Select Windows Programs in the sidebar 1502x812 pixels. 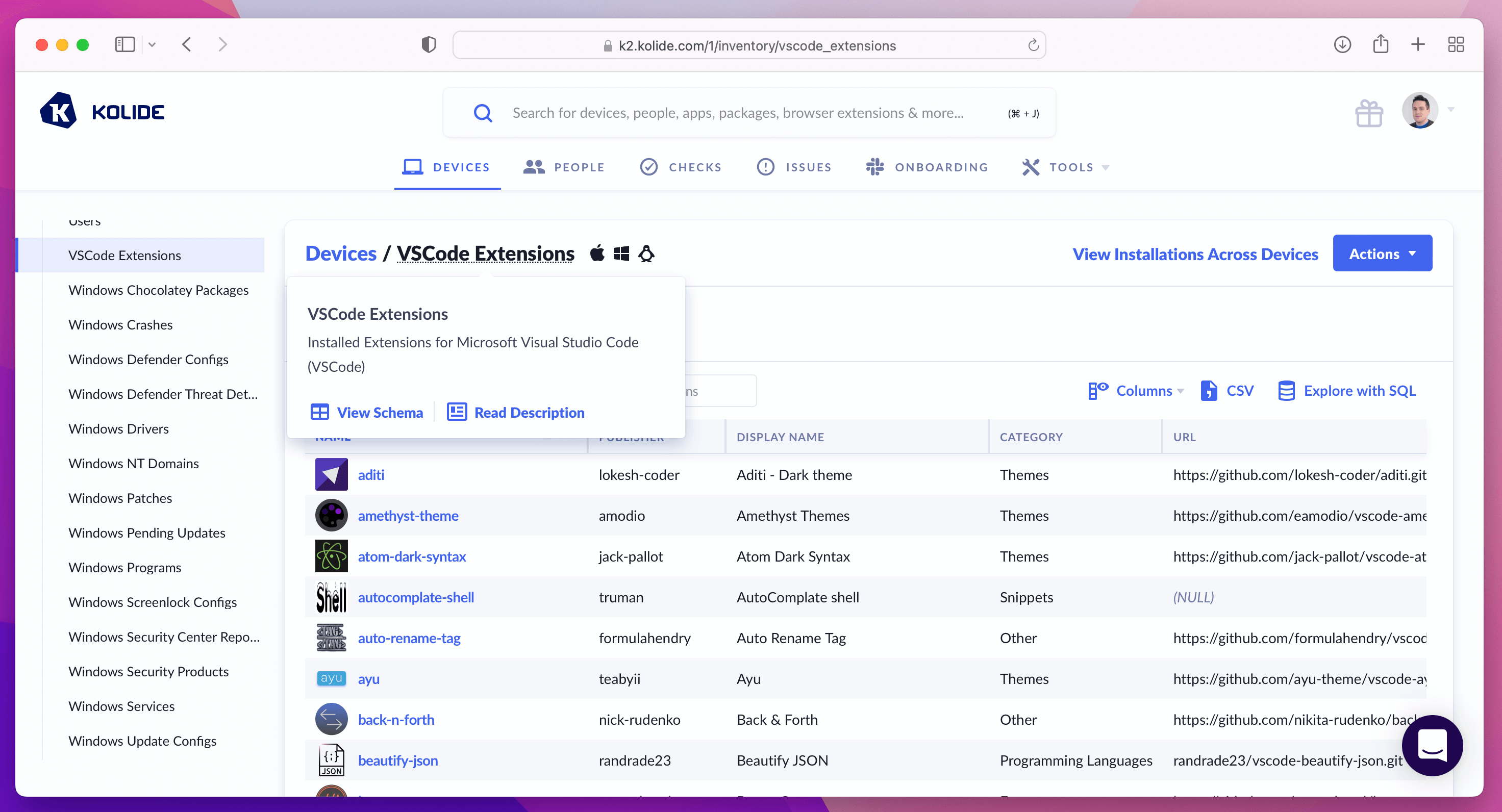[x=125, y=567]
